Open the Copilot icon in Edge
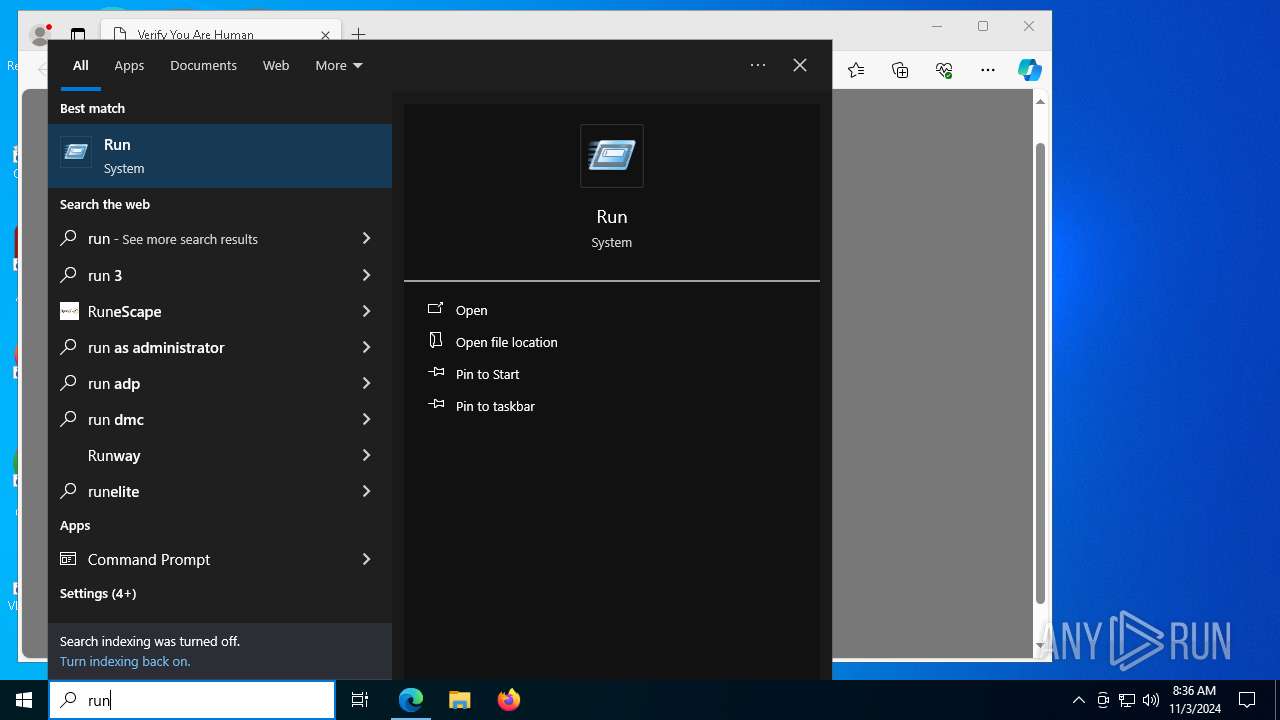The width and height of the screenshot is (1280, 720). click(1030, 70)
